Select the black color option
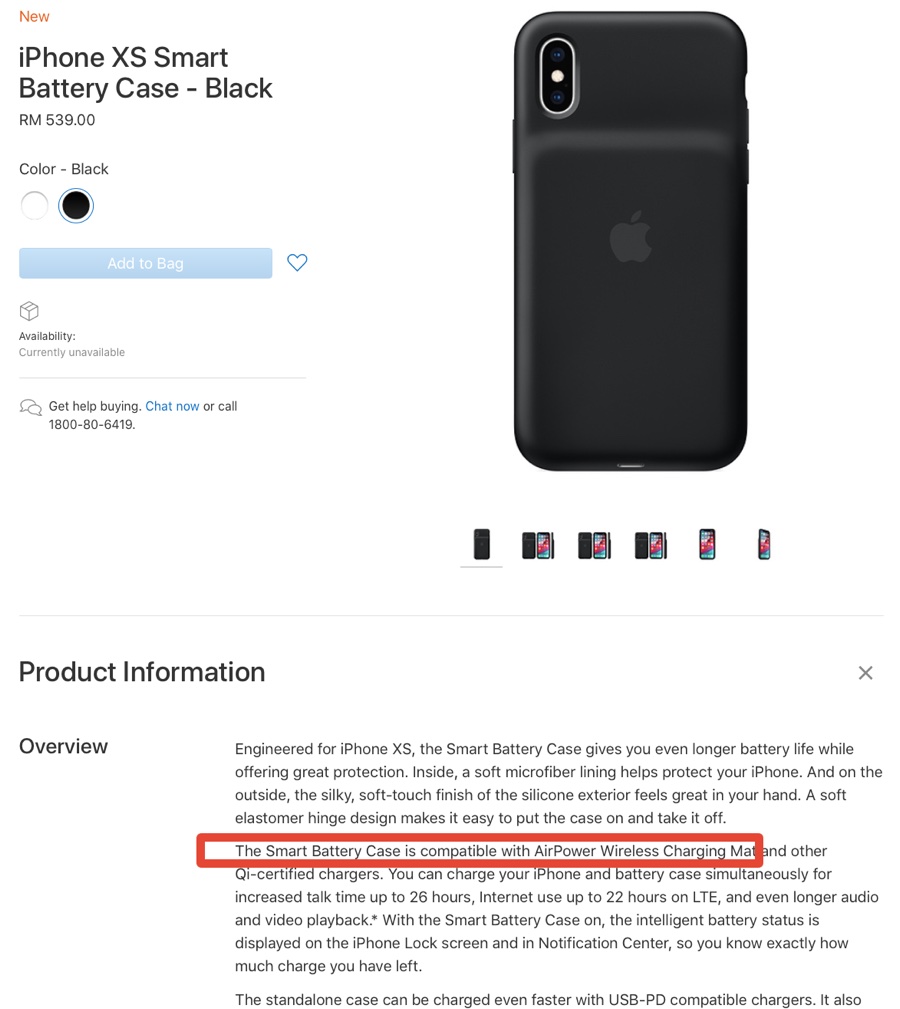Viewport: 900px width, 1009px height. tap(75, 205)
